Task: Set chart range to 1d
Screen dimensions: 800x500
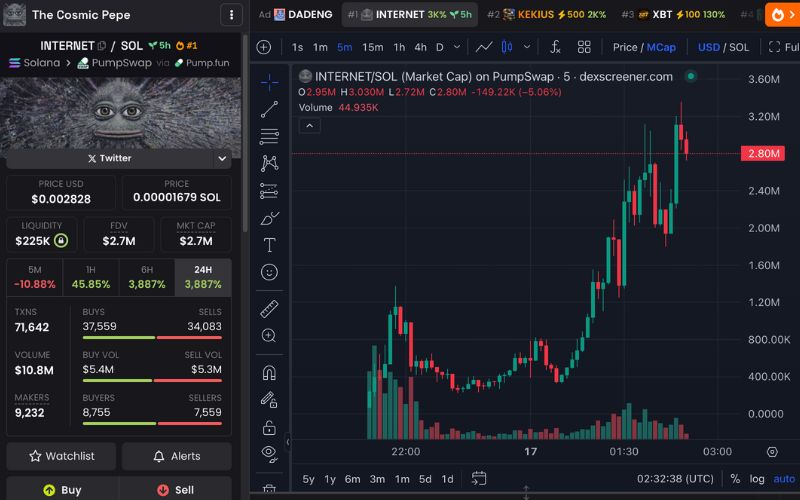Action: 447,479
